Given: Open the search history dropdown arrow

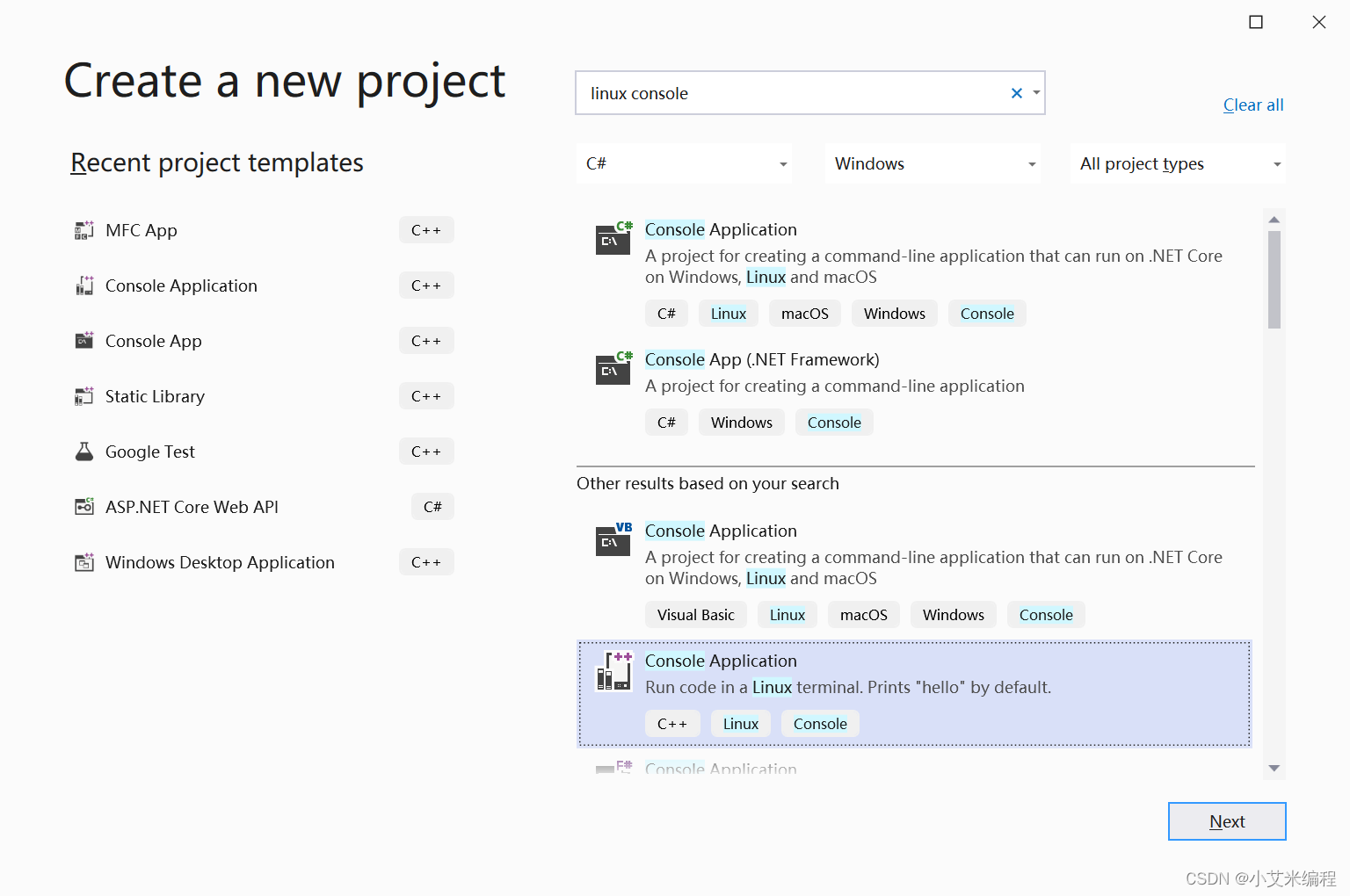Looking at the screenshot, I should pos(1036,93).
